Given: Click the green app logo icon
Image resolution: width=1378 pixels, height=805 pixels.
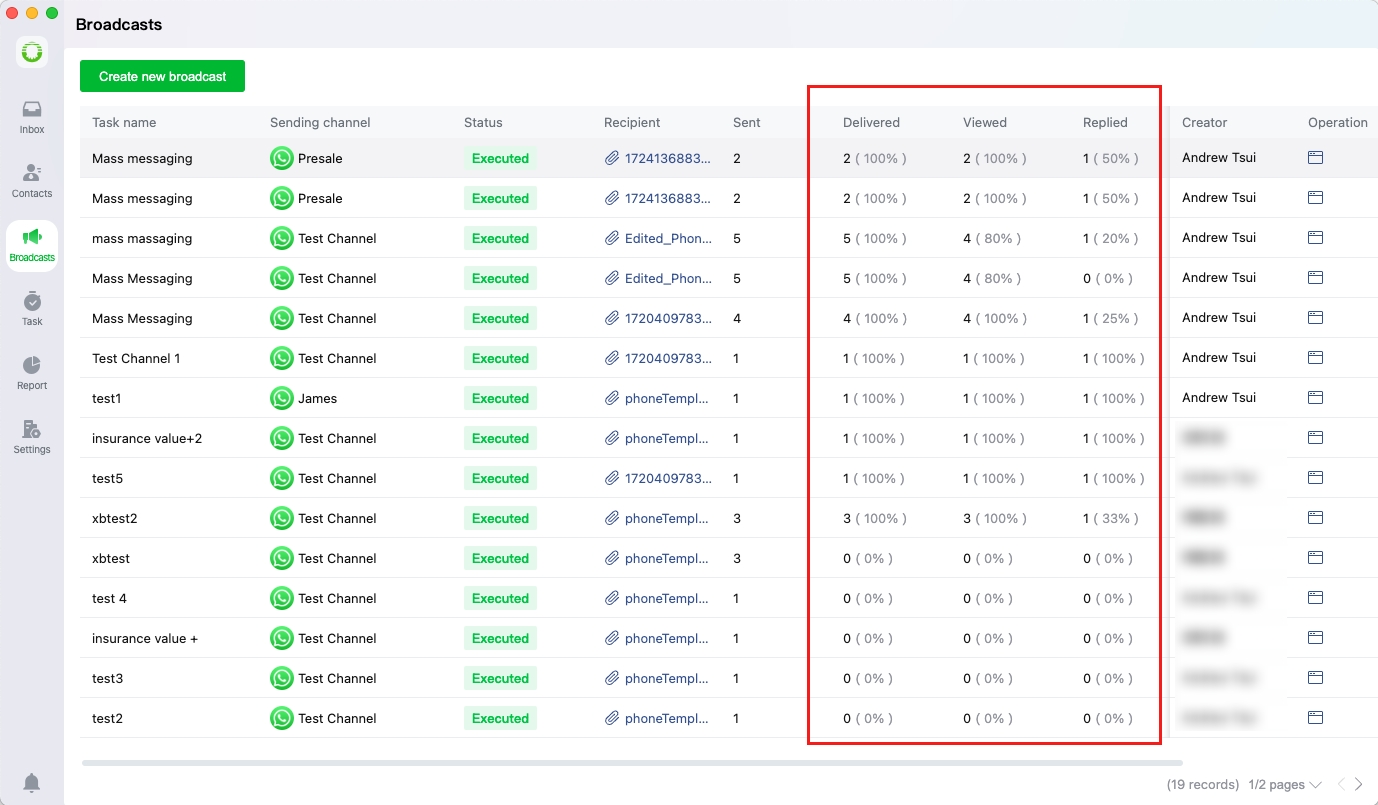Looking at the screenshot, I should (x=32, y=52).
